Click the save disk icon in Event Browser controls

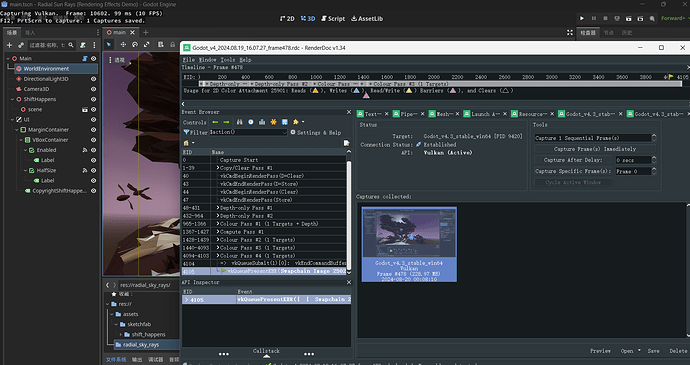285,122
